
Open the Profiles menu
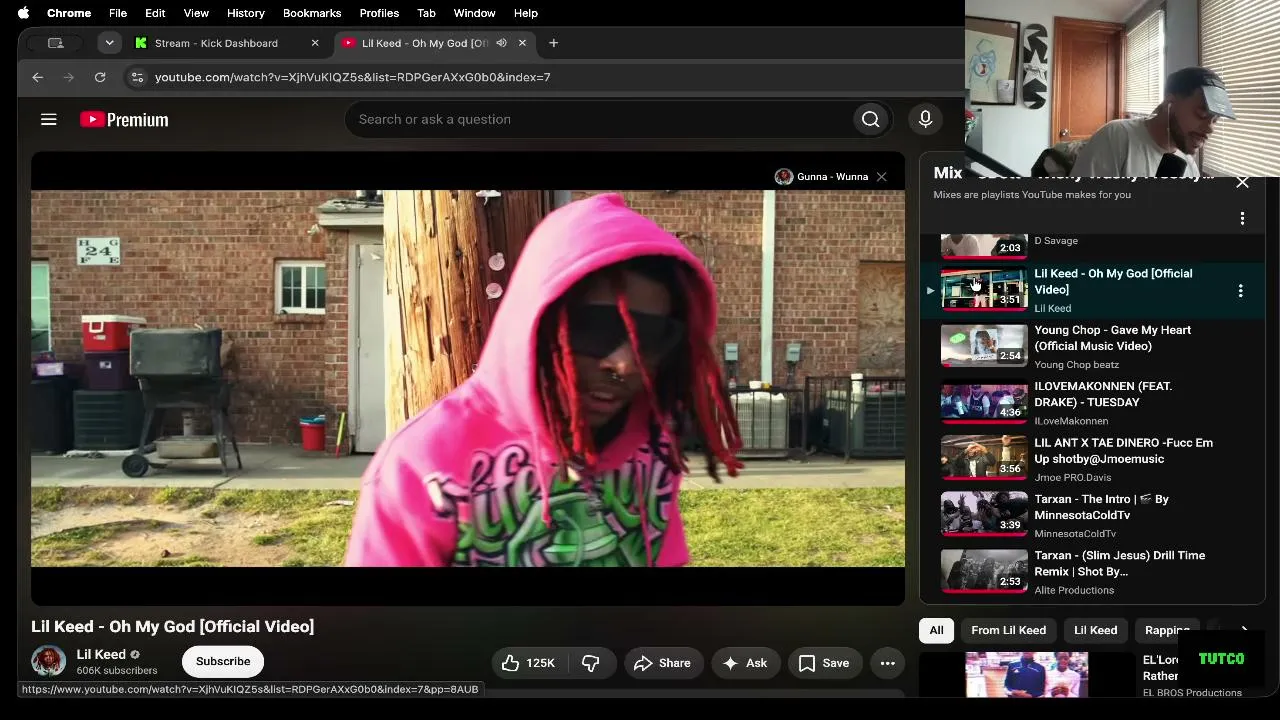379,13
